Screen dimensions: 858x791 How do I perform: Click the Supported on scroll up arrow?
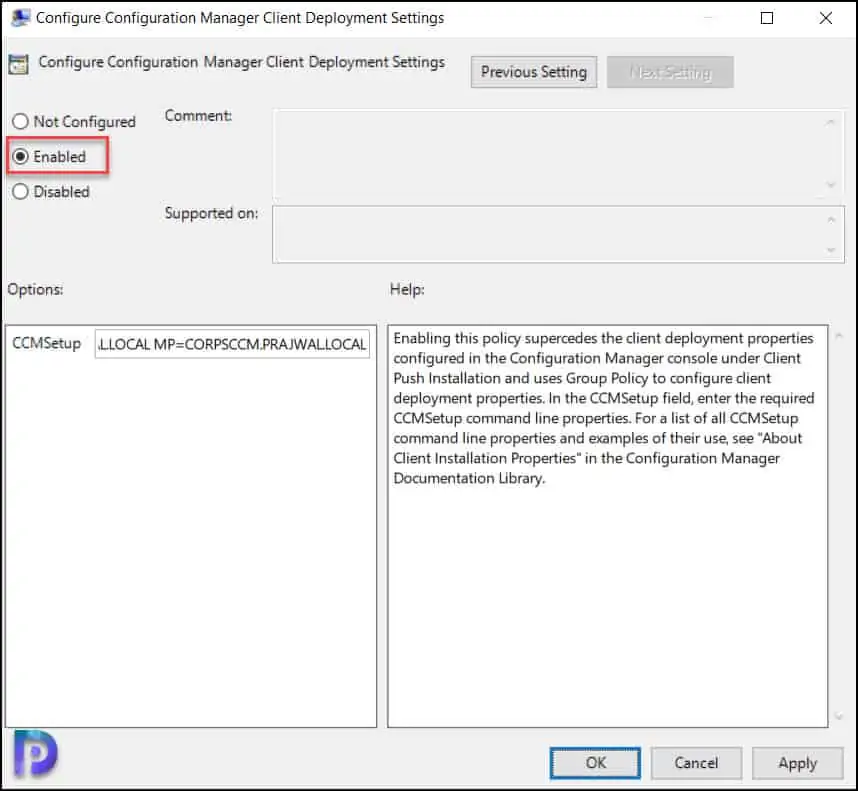(830, 220)
